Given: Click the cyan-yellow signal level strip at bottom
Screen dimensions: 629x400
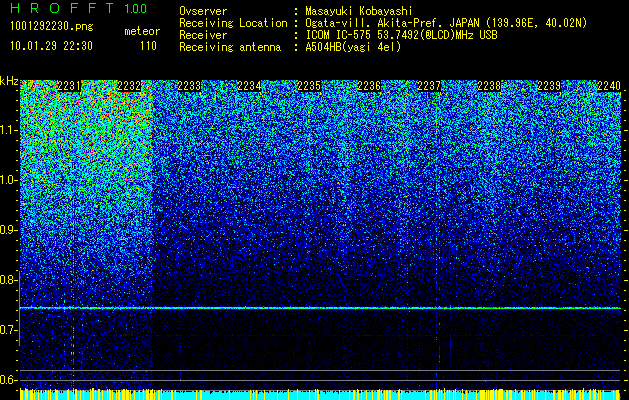Looking at the screenshot, I should (320, 394).
